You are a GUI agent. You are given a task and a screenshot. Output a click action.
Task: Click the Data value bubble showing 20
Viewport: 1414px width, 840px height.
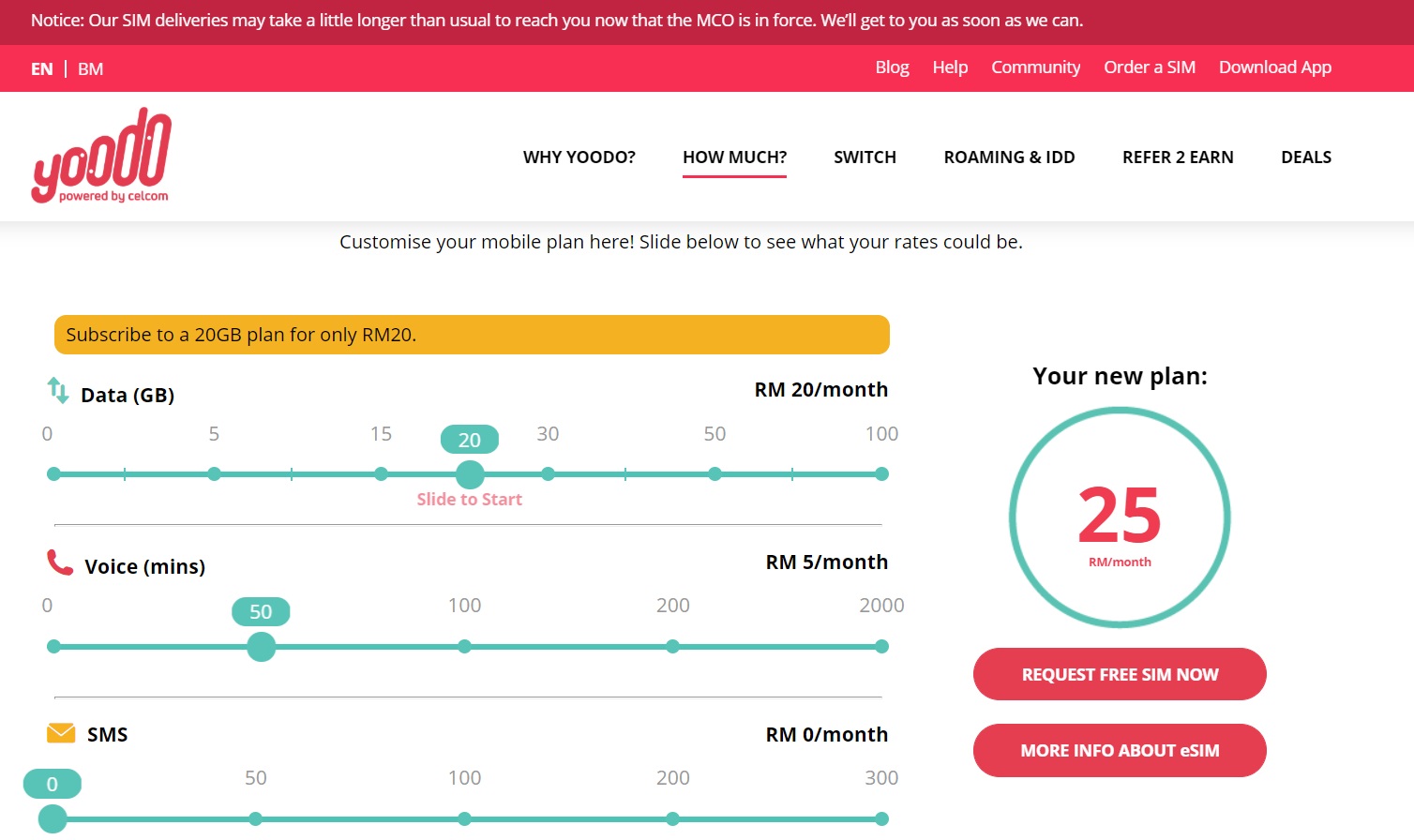click(470, 439)
